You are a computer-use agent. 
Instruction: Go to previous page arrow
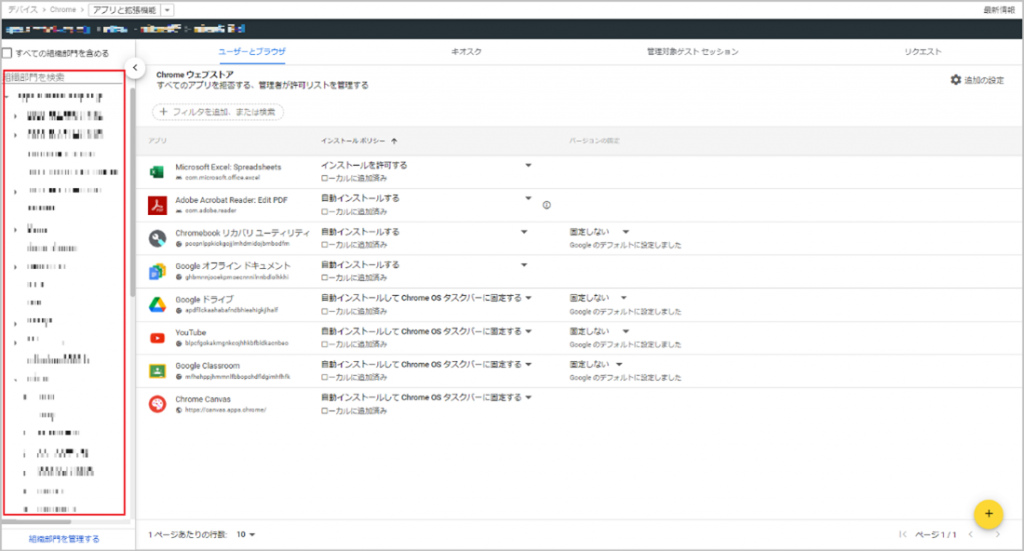(970, 534)
